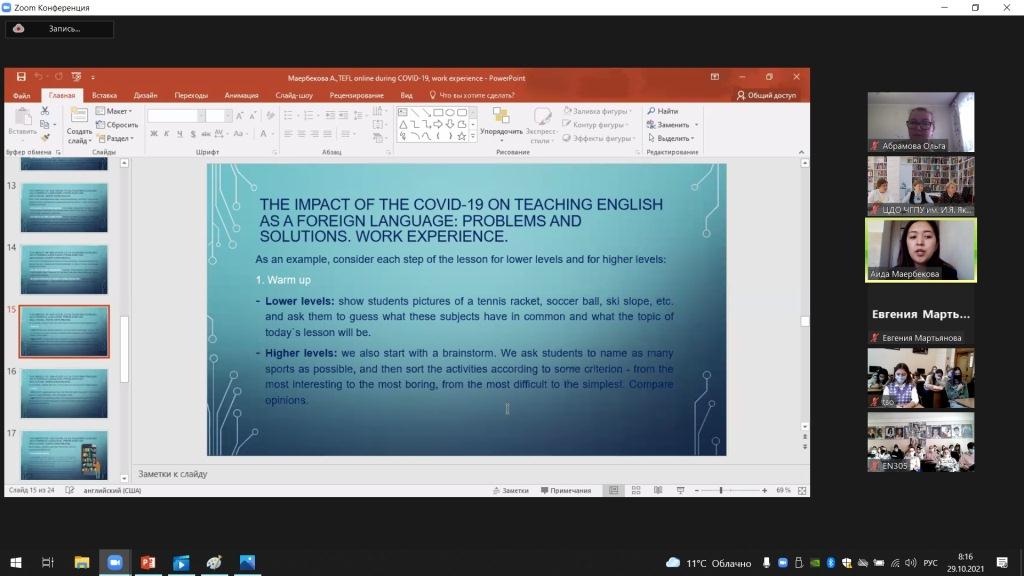Switch to Дизайн tab
Viewport: 1024px width, 576px height.
click(145, 95)
